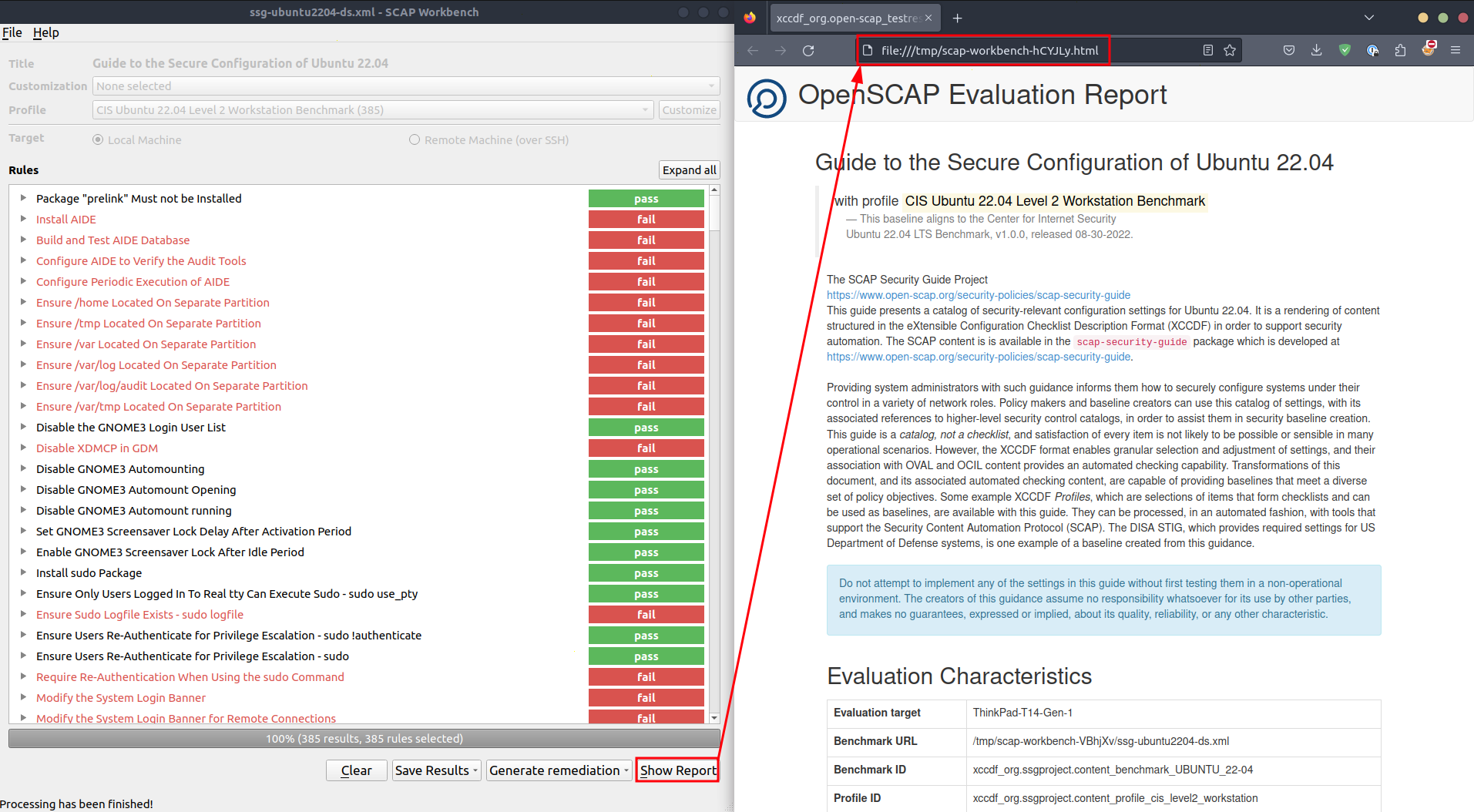Image resolution: width=1474 pixels, height=812 pixels.
Task: Toggle Firefox reader view icon
Action: [x=1207, y=51]
